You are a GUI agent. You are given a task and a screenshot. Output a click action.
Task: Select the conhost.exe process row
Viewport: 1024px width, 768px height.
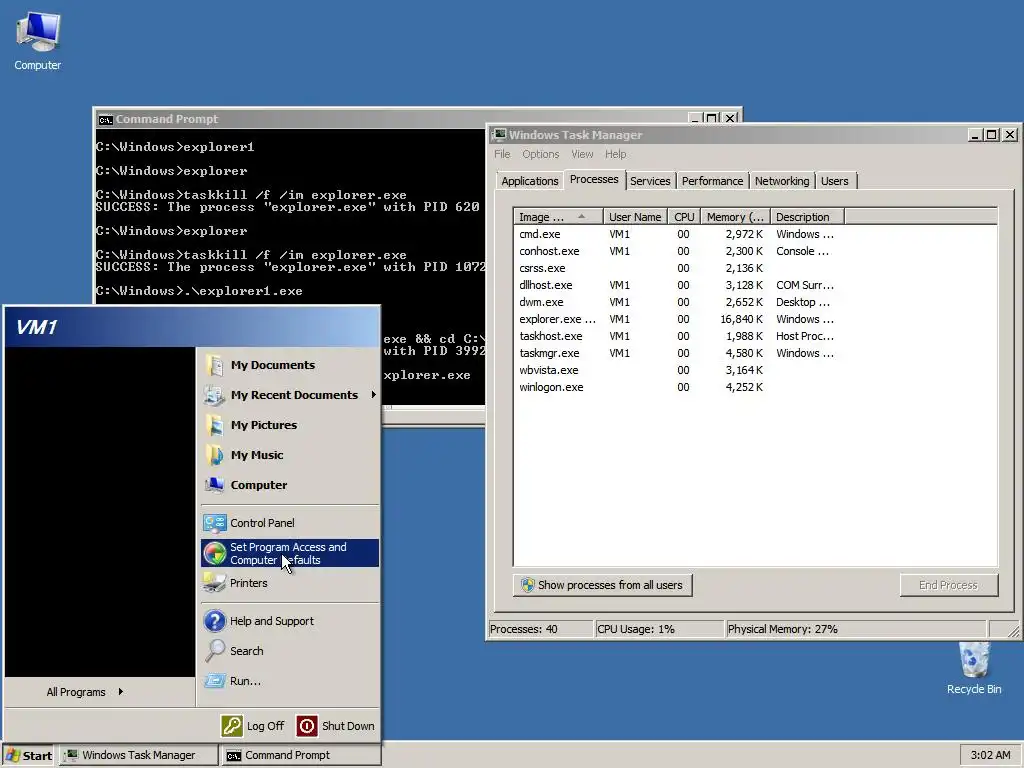coord(756,251)
